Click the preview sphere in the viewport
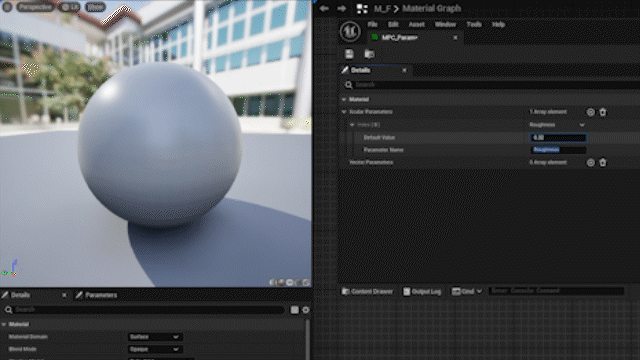This screenshot has width=640, height=360. click(160, 145)
